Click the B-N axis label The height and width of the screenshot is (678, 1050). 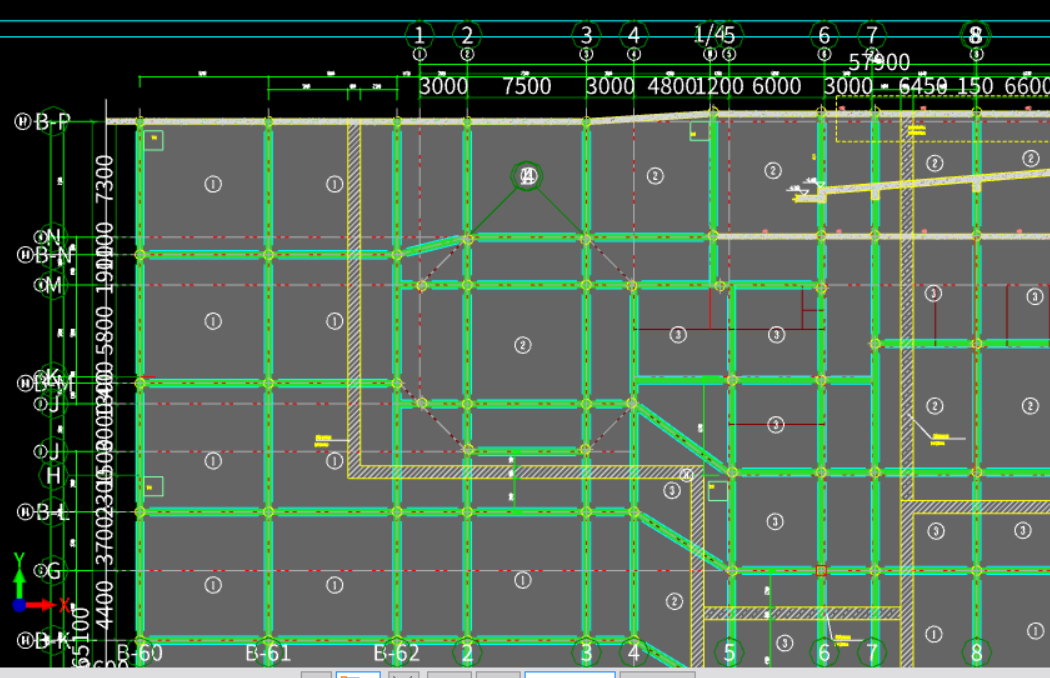click(x=54, y=255)
